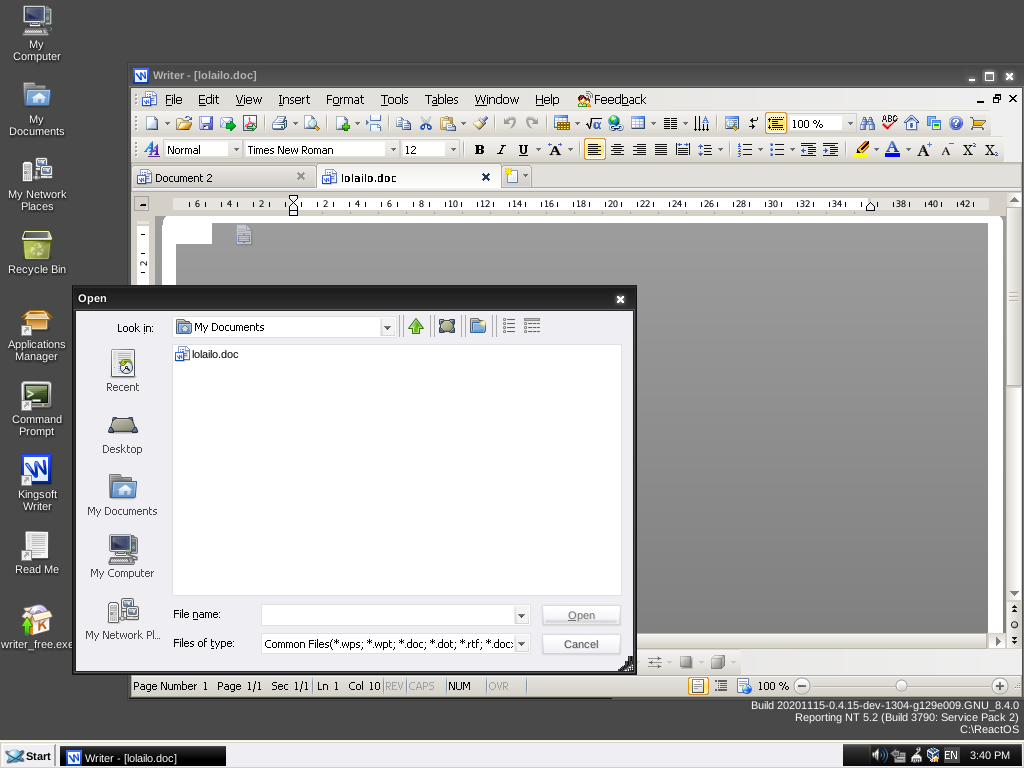Open the Tools menu
Screen dimensions: 1024x768
pyautogui.click(x=394, y=99)
